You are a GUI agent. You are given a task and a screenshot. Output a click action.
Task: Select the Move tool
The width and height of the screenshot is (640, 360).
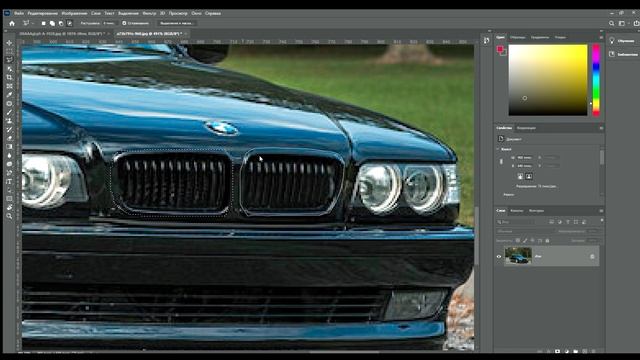(9, 42)
